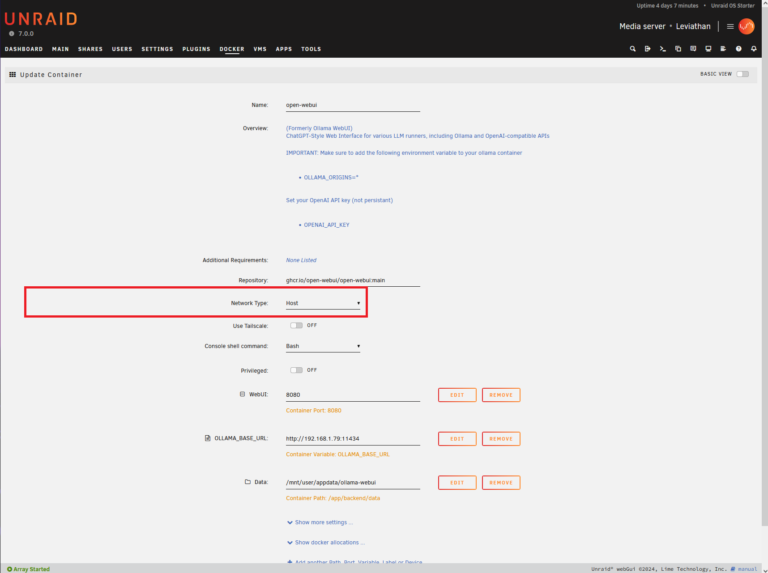The width and height of the screenshot is (768, 573).
Task: Click the orange Unraid account avatar icon
Action: (746, 26)
